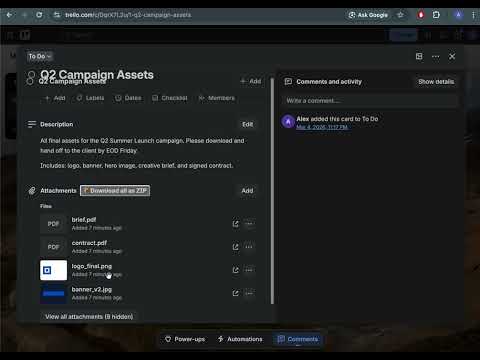
Task: Select the Comments tab
Action: pos(298,339)
